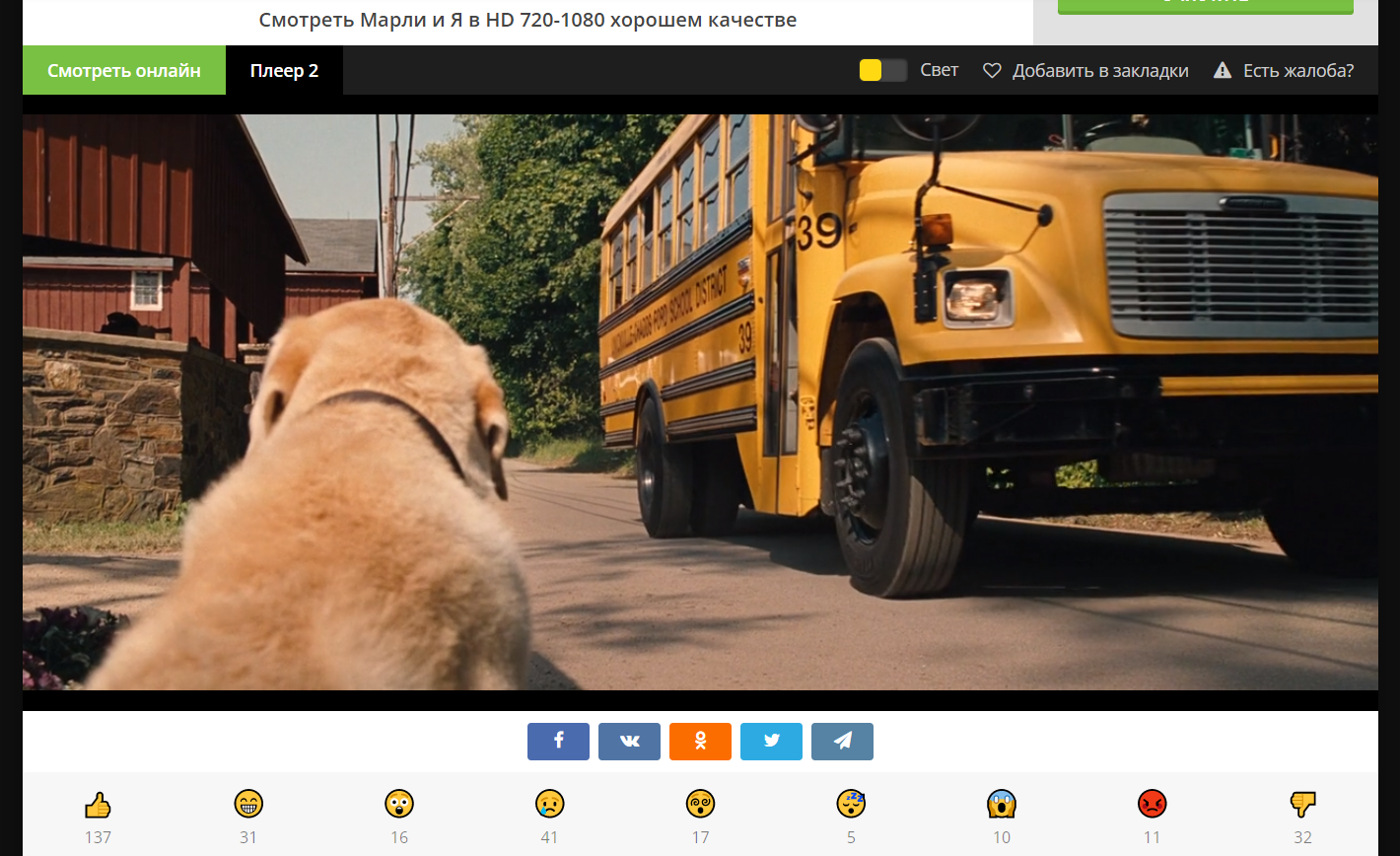This screenshot has width=1400, height=856.
Task: Click the heart bookmark icon
Action: coord(992,71)
